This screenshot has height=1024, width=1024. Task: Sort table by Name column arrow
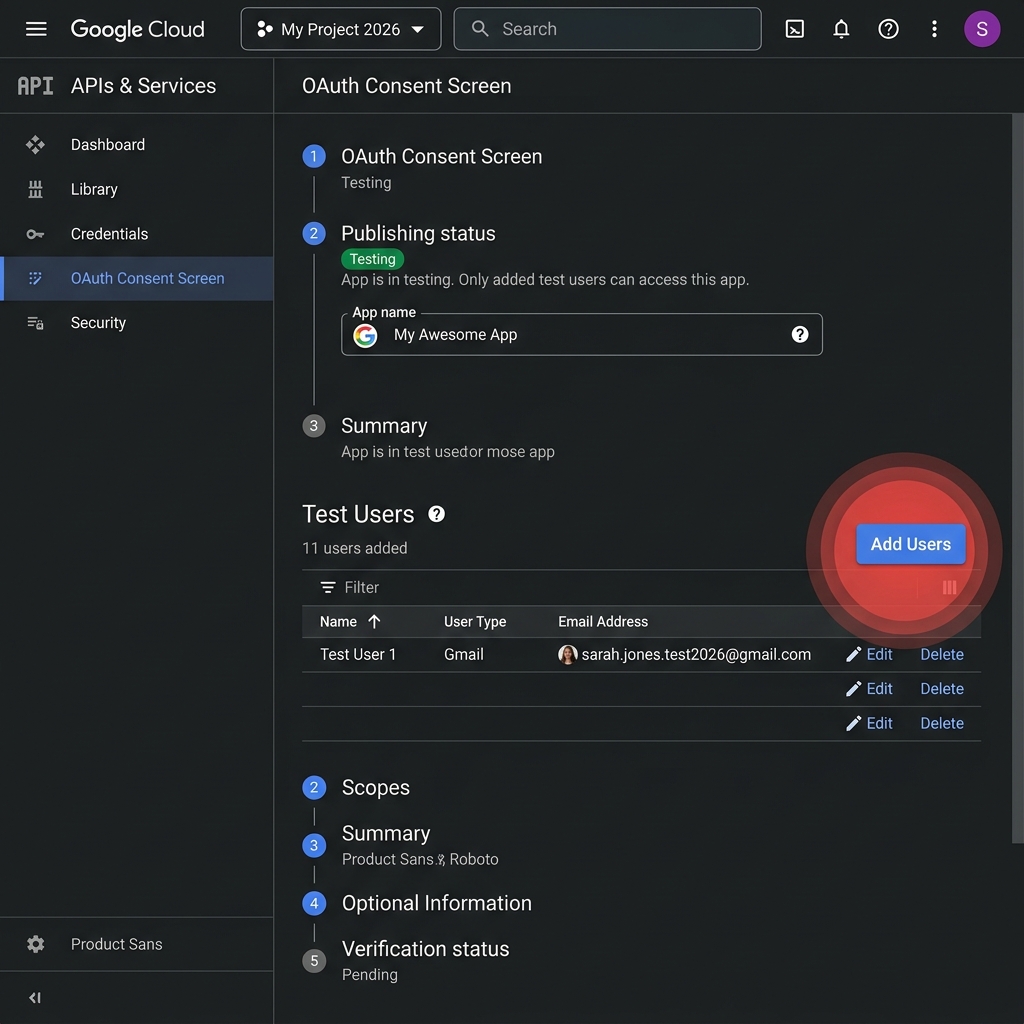point(374,622)
